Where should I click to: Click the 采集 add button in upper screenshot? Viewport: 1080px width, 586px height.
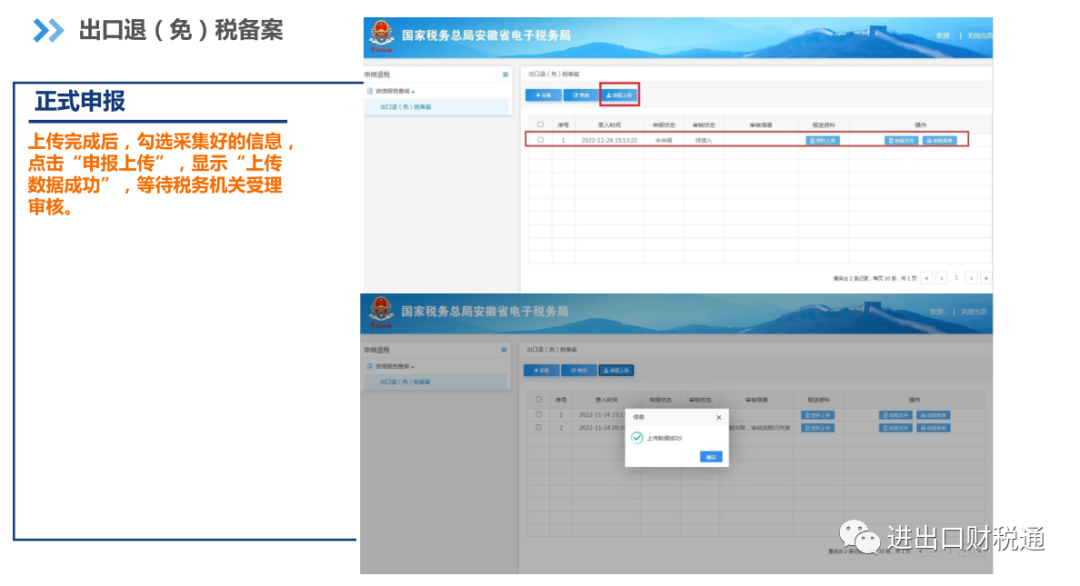click(543, 95)
